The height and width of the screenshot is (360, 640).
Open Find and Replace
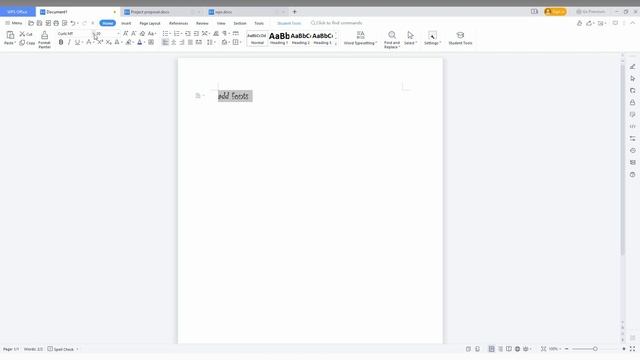coord(392,39)
